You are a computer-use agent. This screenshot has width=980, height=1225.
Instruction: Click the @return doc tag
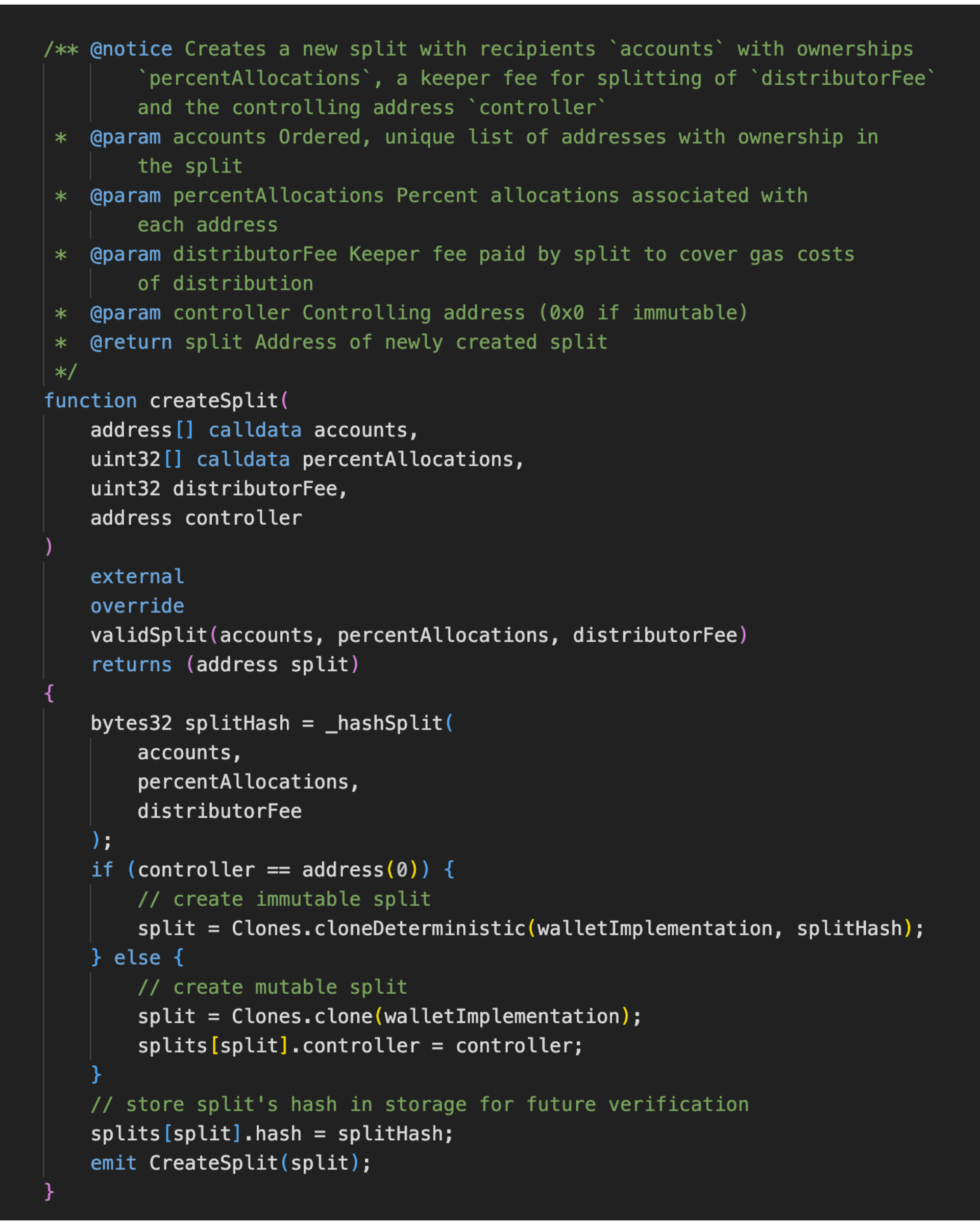pos(131,342)
